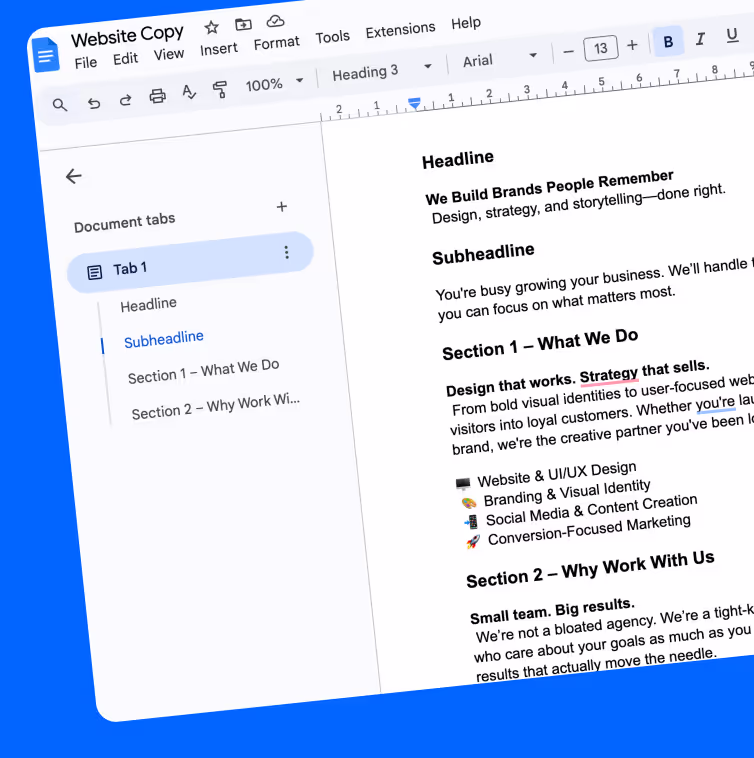754x758 pixels.
Task: Click misspelled word Strategy underlined red
Action: coord(609,375)
